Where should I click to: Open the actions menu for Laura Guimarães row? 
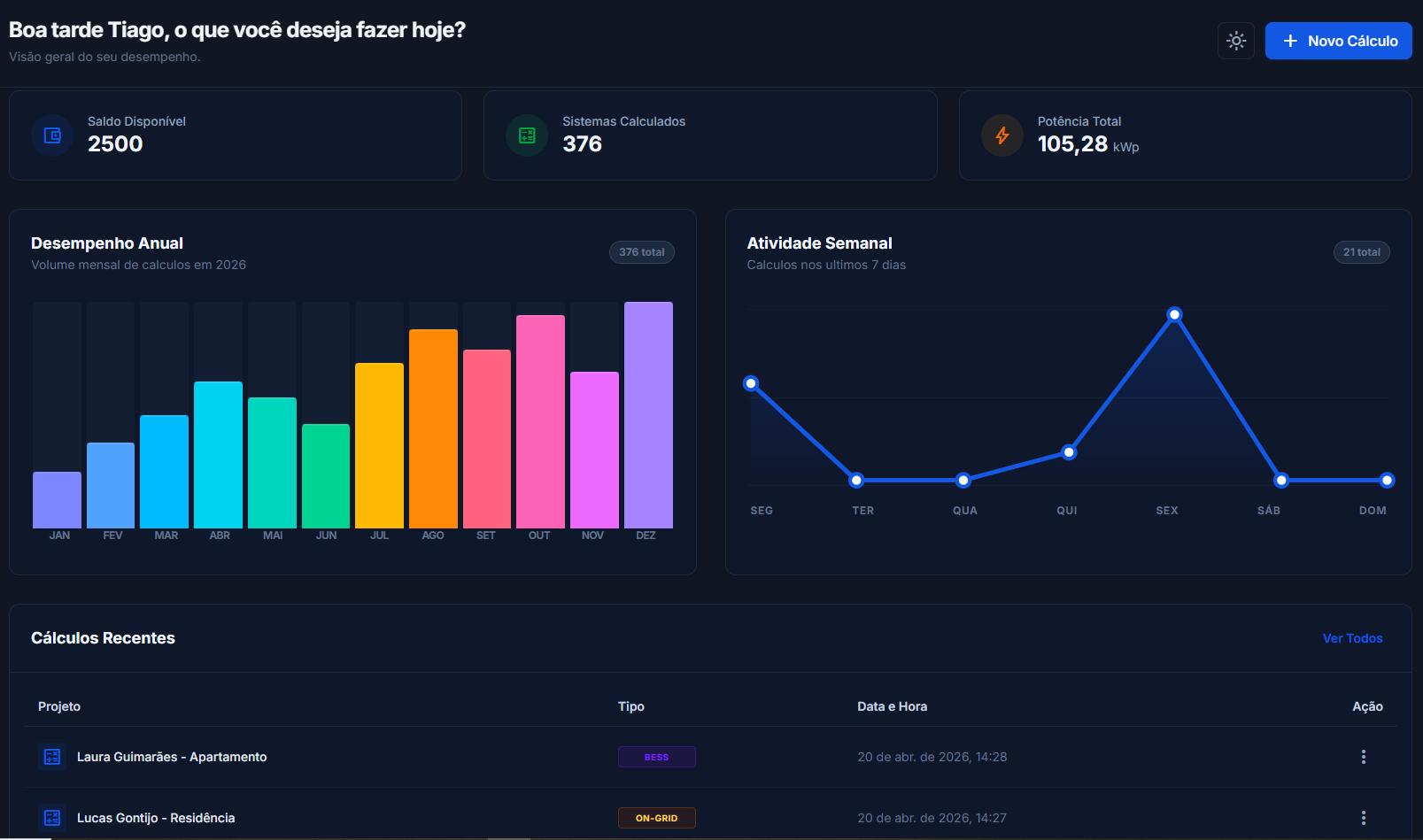[x=1363, y=757]
